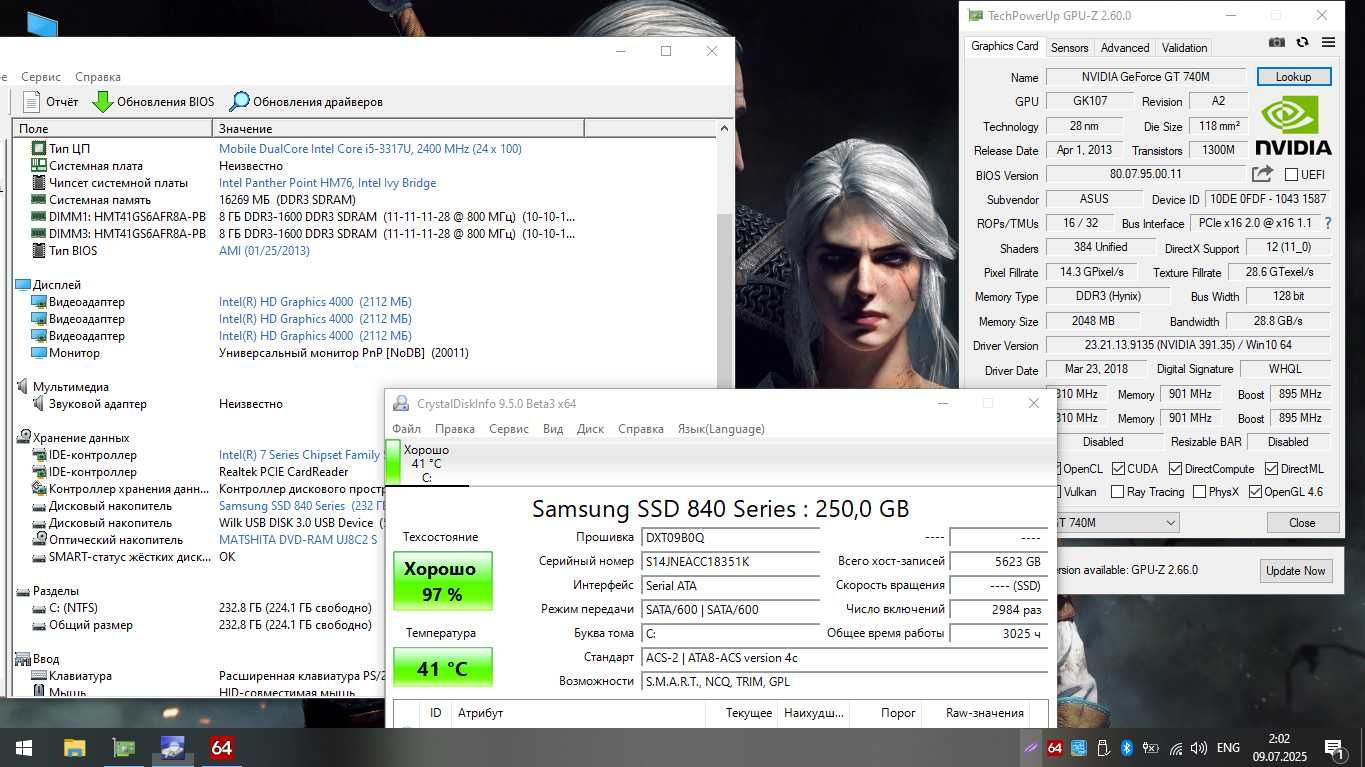This screenshot has height=767, width=1365.
Task: Open the Сервис menu in AIDA64
Action: (x=41, y=76)
